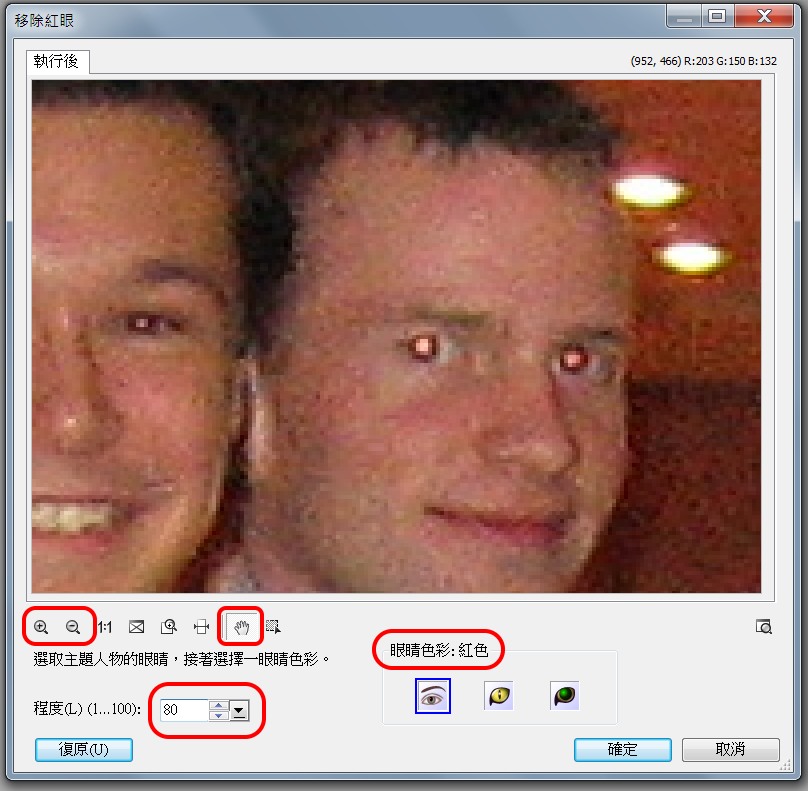Select the hand pan tool
This screenshot has width=808, height=791.
[240, 627]
